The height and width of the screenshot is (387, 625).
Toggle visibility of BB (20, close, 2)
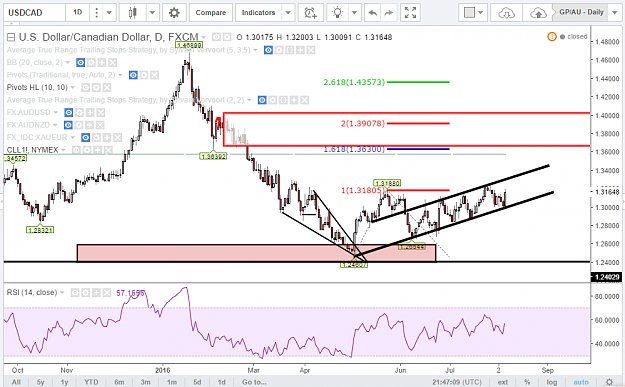81,63
